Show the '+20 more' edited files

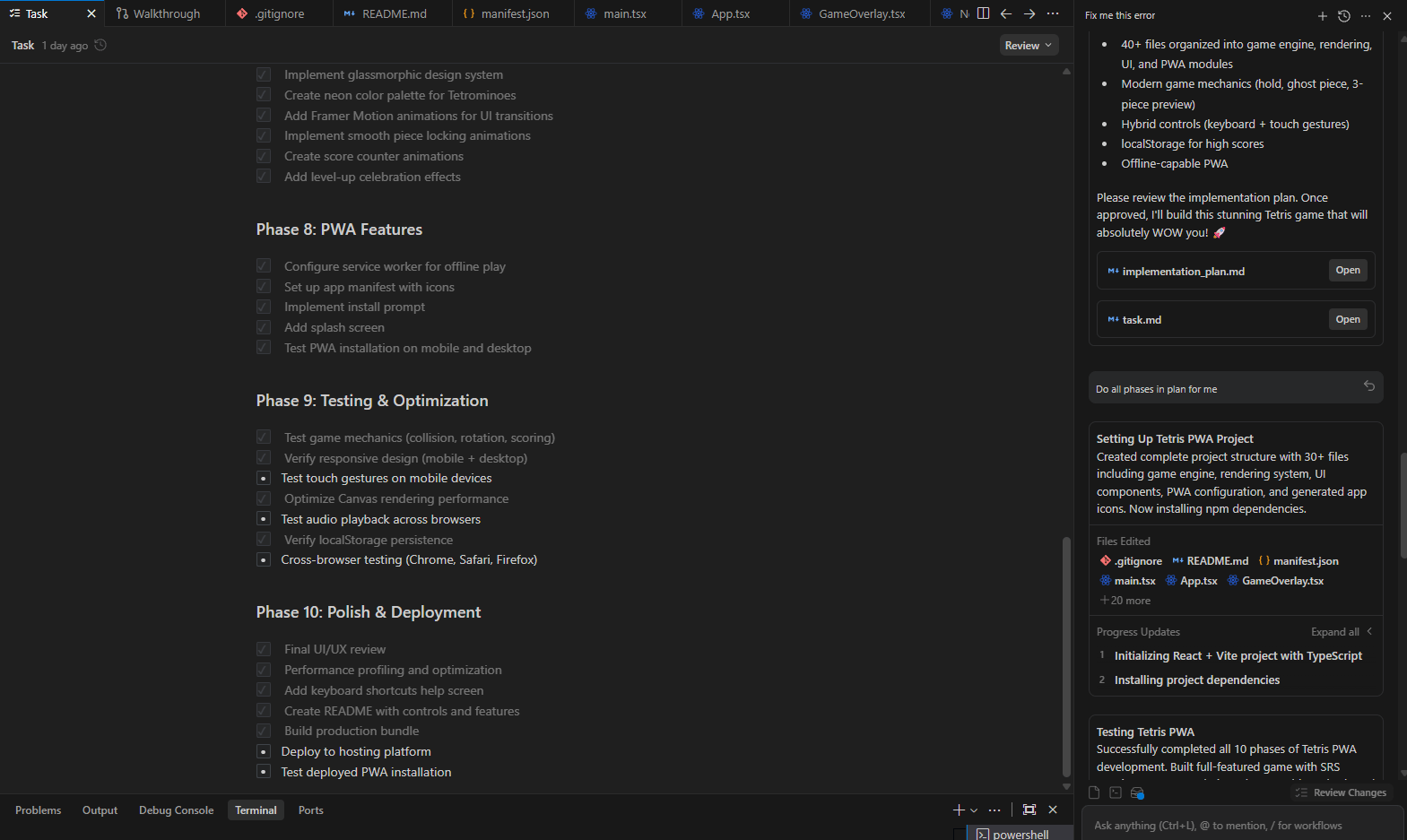pos(1125,601)
